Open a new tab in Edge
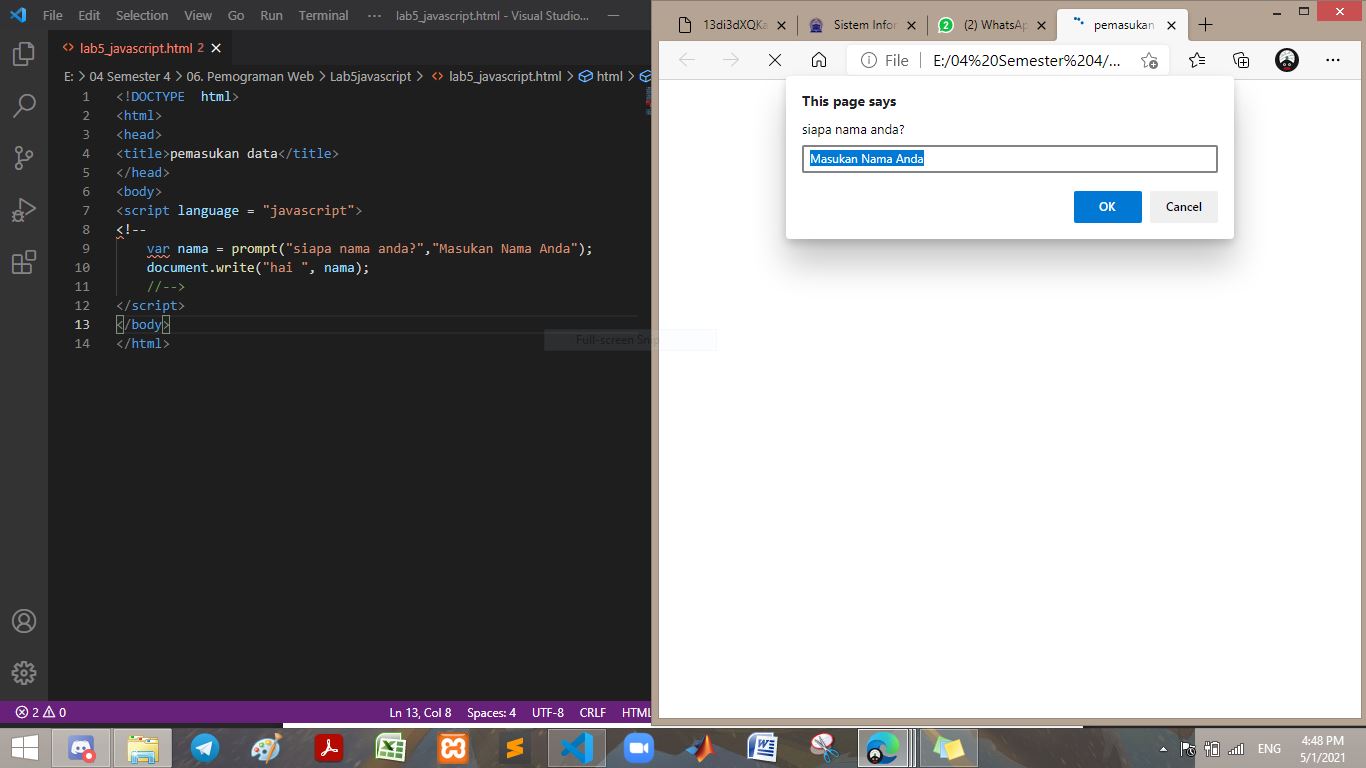 pos(1205,25)
